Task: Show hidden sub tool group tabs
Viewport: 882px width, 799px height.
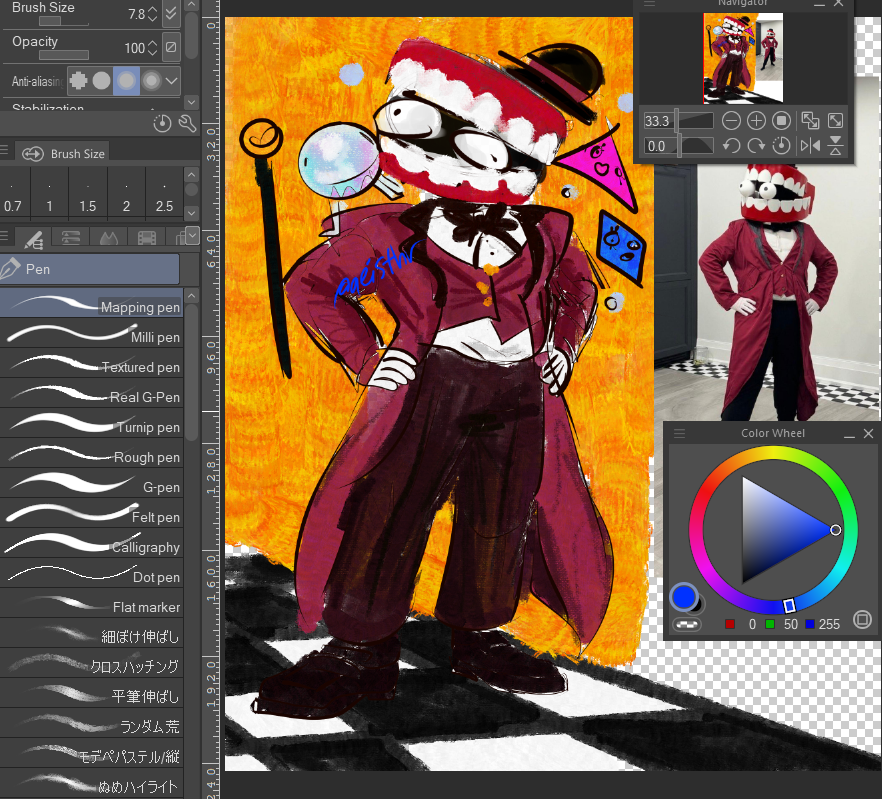Action: 192,235
